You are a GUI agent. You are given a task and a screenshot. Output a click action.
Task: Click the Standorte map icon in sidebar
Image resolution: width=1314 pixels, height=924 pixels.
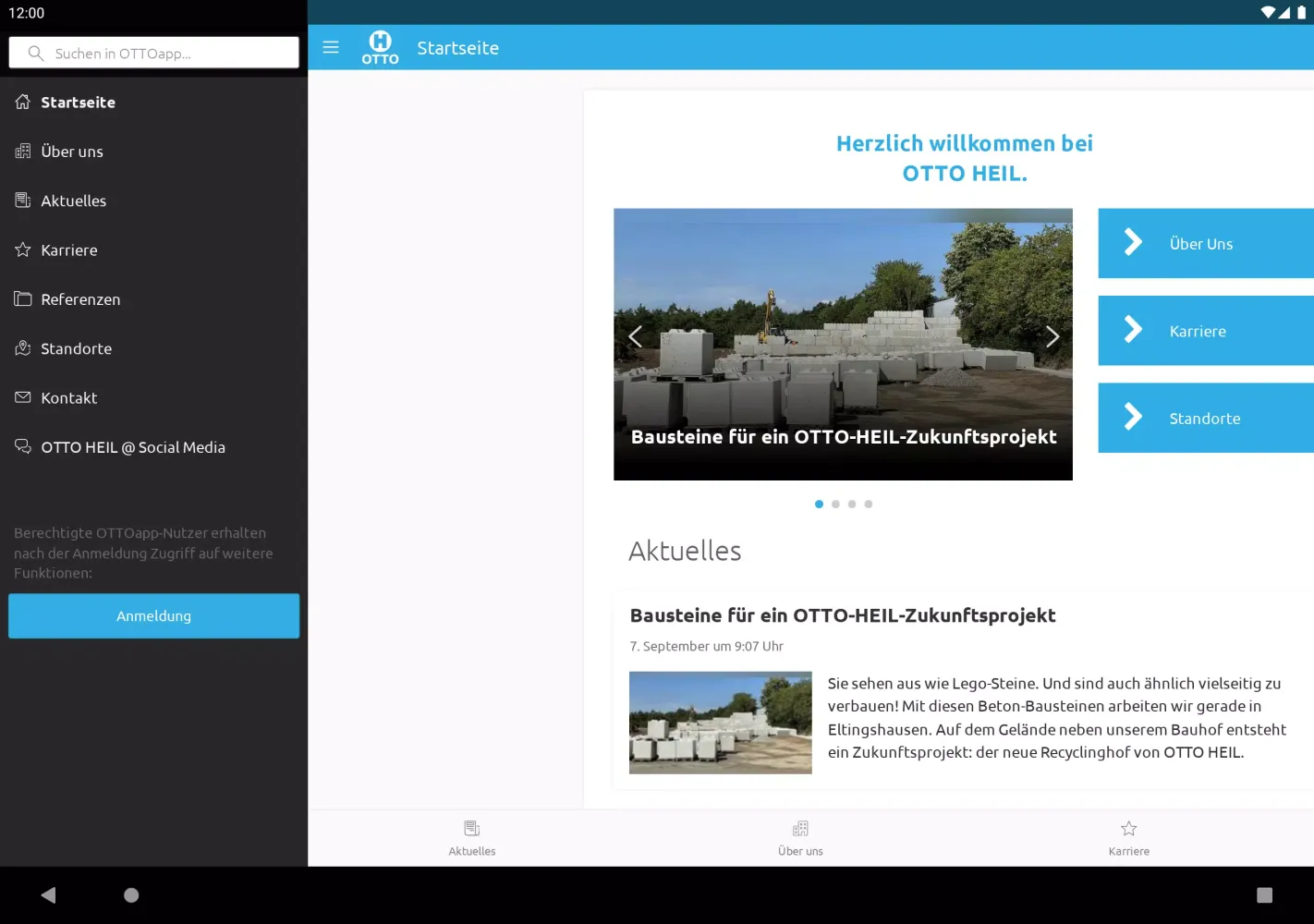(23, 347)
